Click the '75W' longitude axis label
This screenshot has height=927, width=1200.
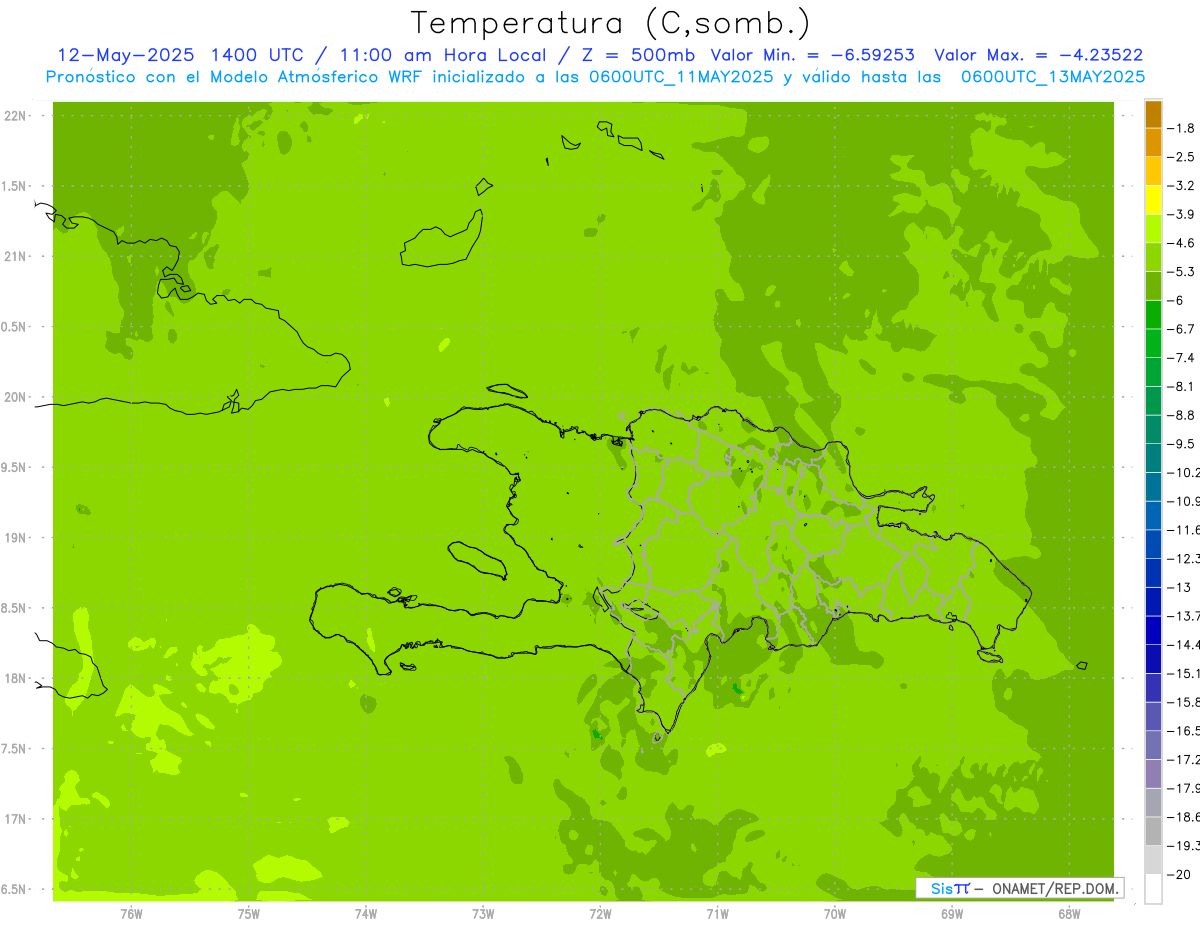point(249,914)
